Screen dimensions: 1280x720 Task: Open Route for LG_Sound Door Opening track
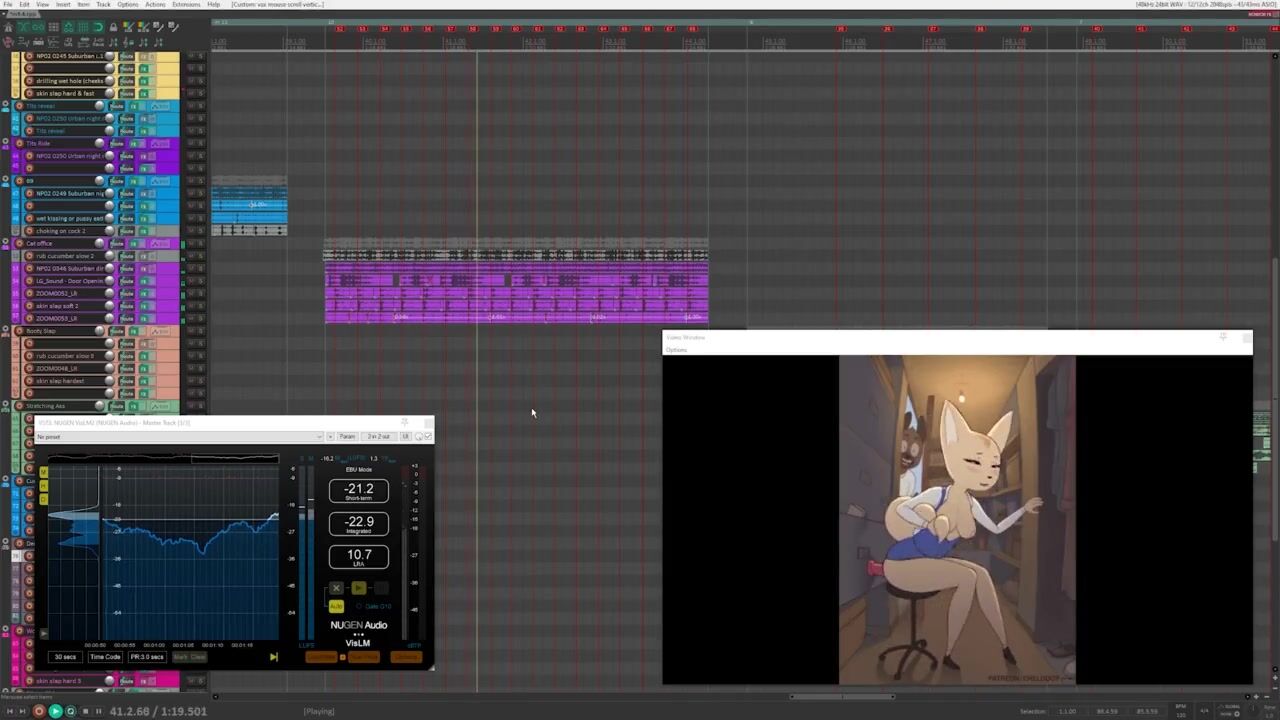[127, 281]
